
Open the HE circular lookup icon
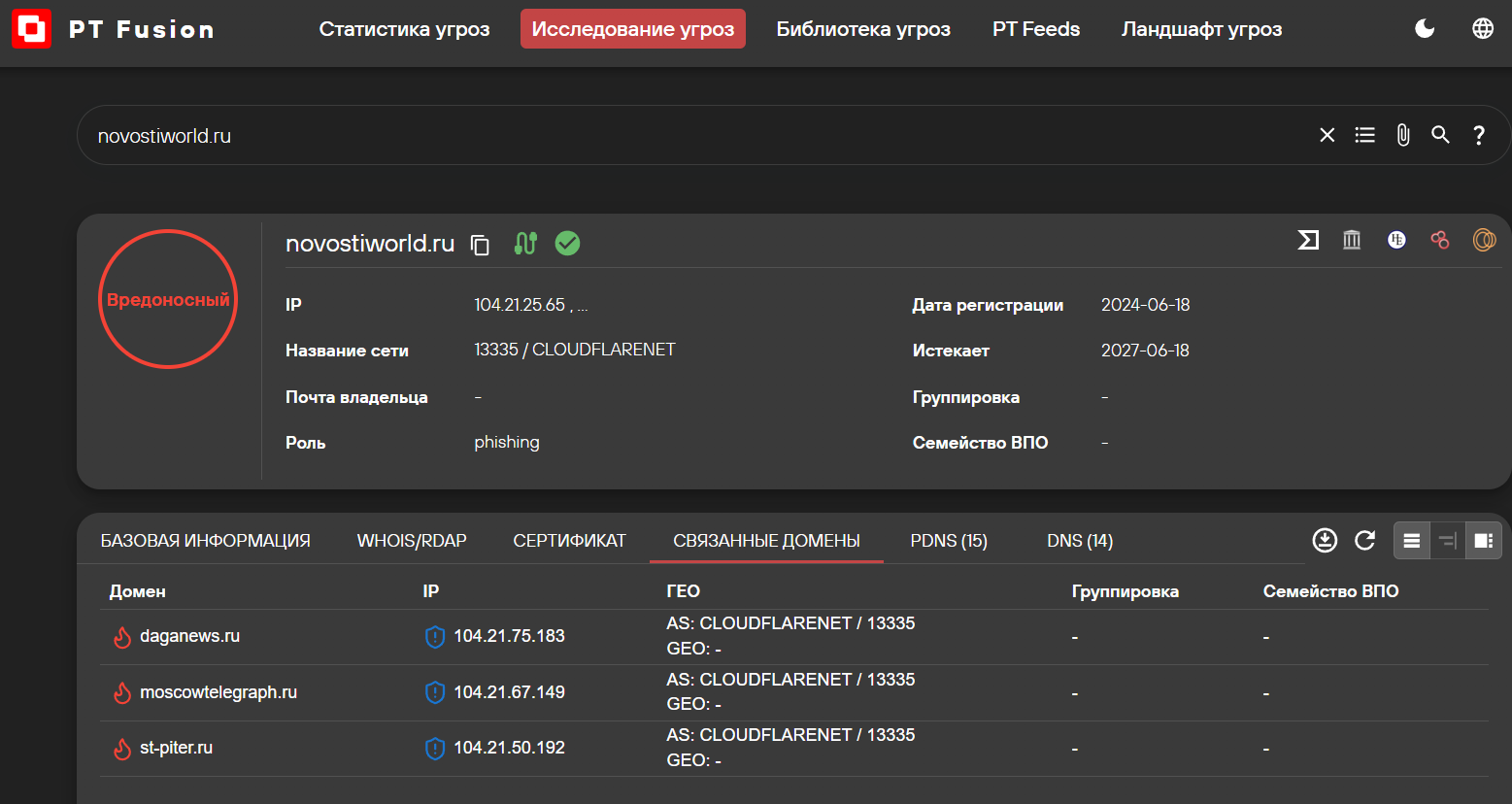pos(1396,240)
